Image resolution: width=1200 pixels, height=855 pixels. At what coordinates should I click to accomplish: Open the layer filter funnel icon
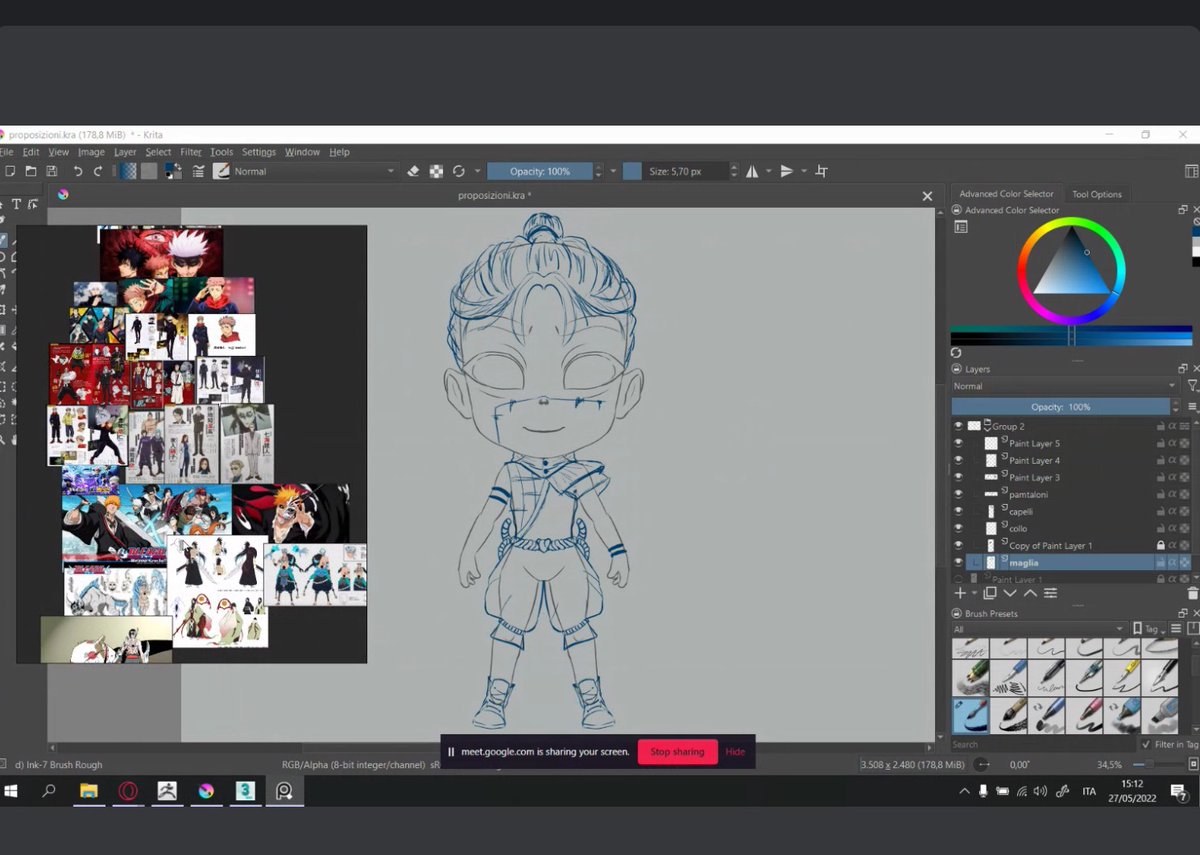coord(1192,386)
